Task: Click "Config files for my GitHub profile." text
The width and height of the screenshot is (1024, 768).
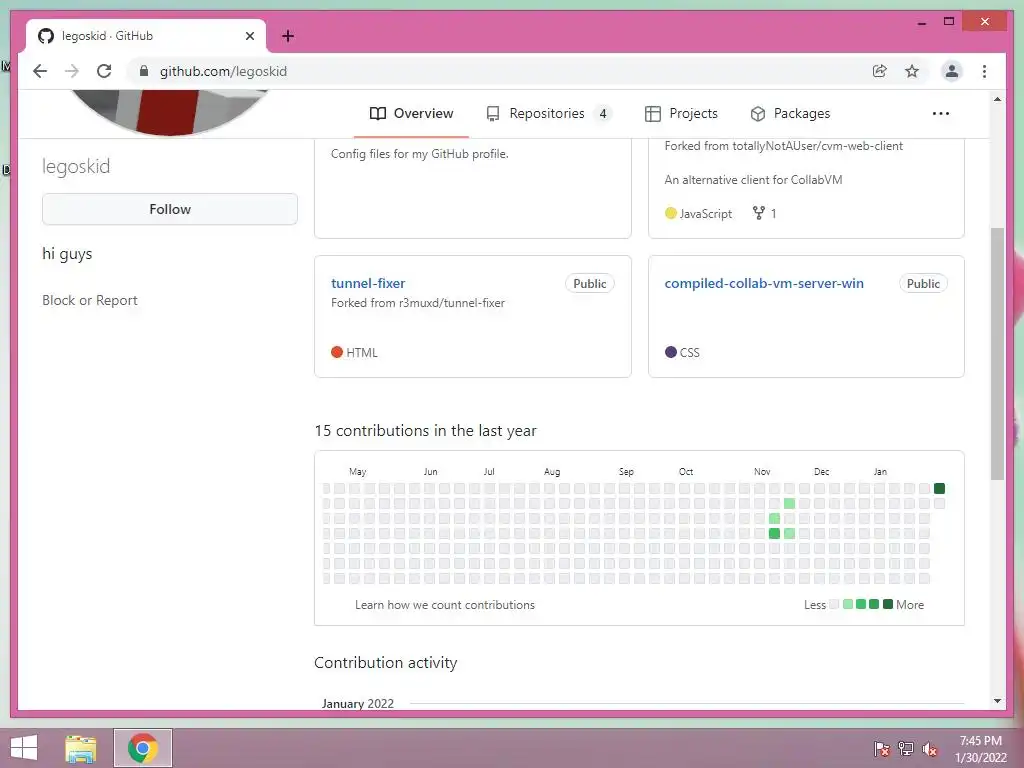Action: [420, 154]
